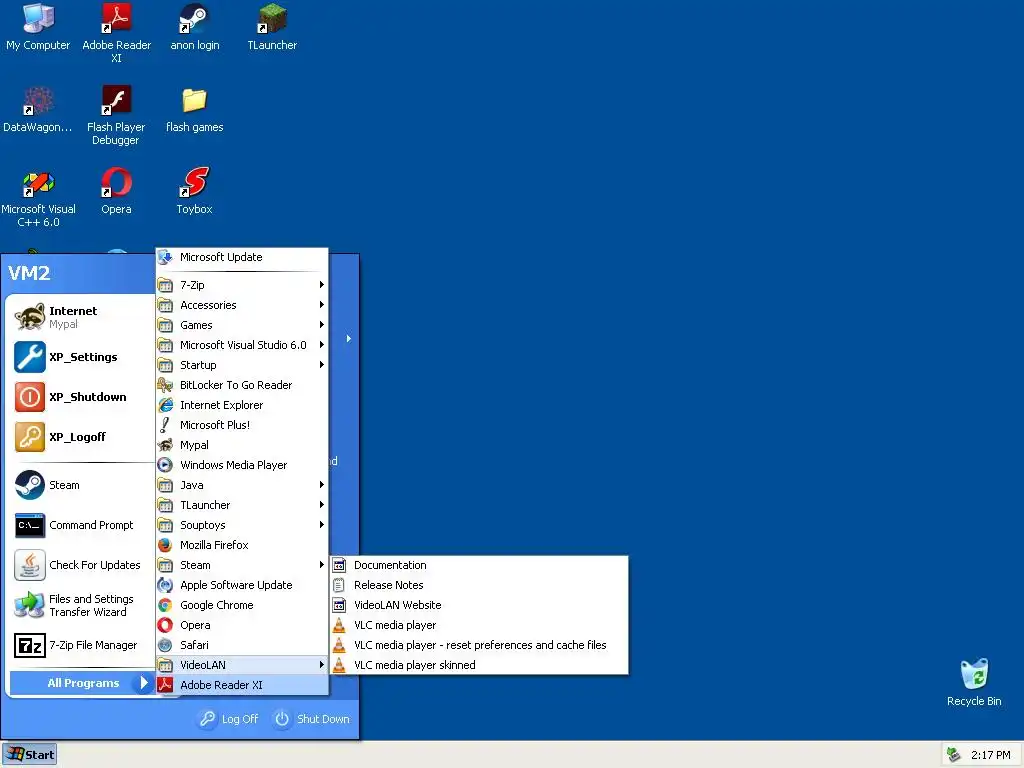Open Mypal from All Programs list
Image resolution: width=1024 pixels, height=768 pixels.
coord(242,445)
